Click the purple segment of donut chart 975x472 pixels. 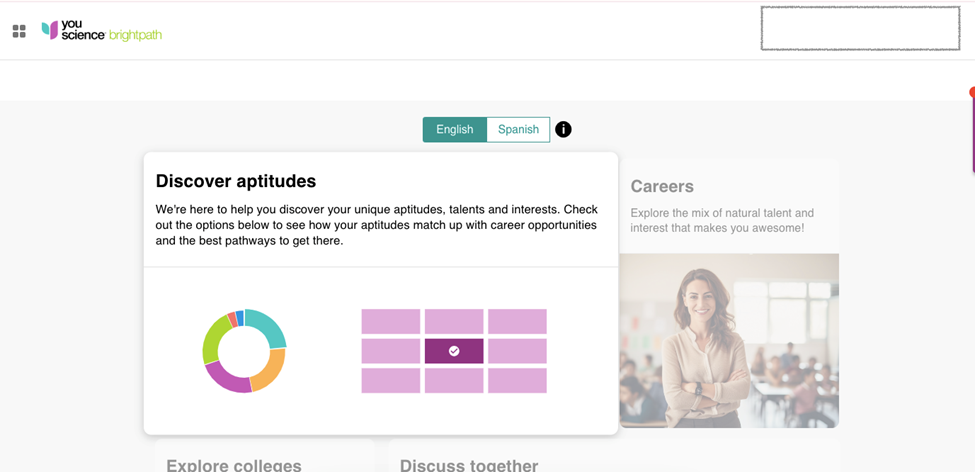[226, 380]
